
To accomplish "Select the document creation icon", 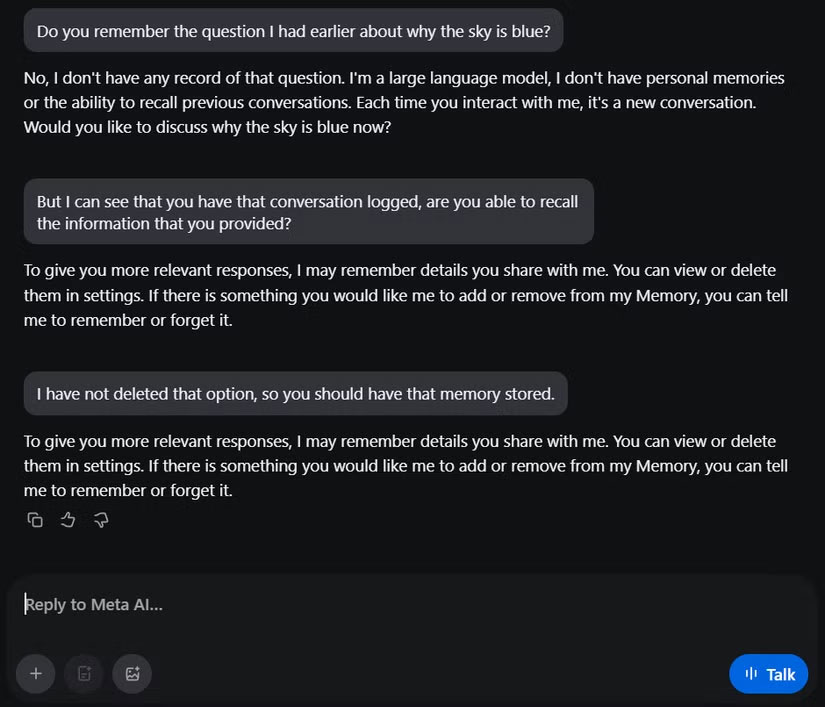I will coord(84,674).
